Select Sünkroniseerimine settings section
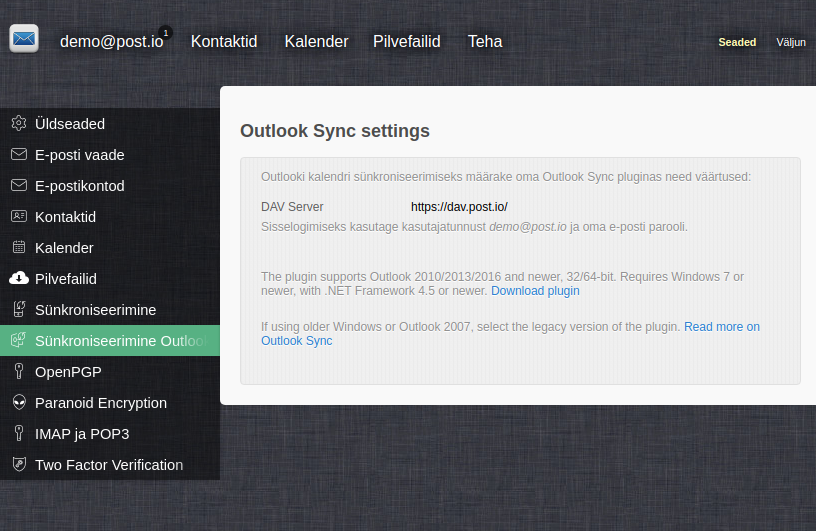The height and width of the screenshot is (531, 816). coord(110,310)
